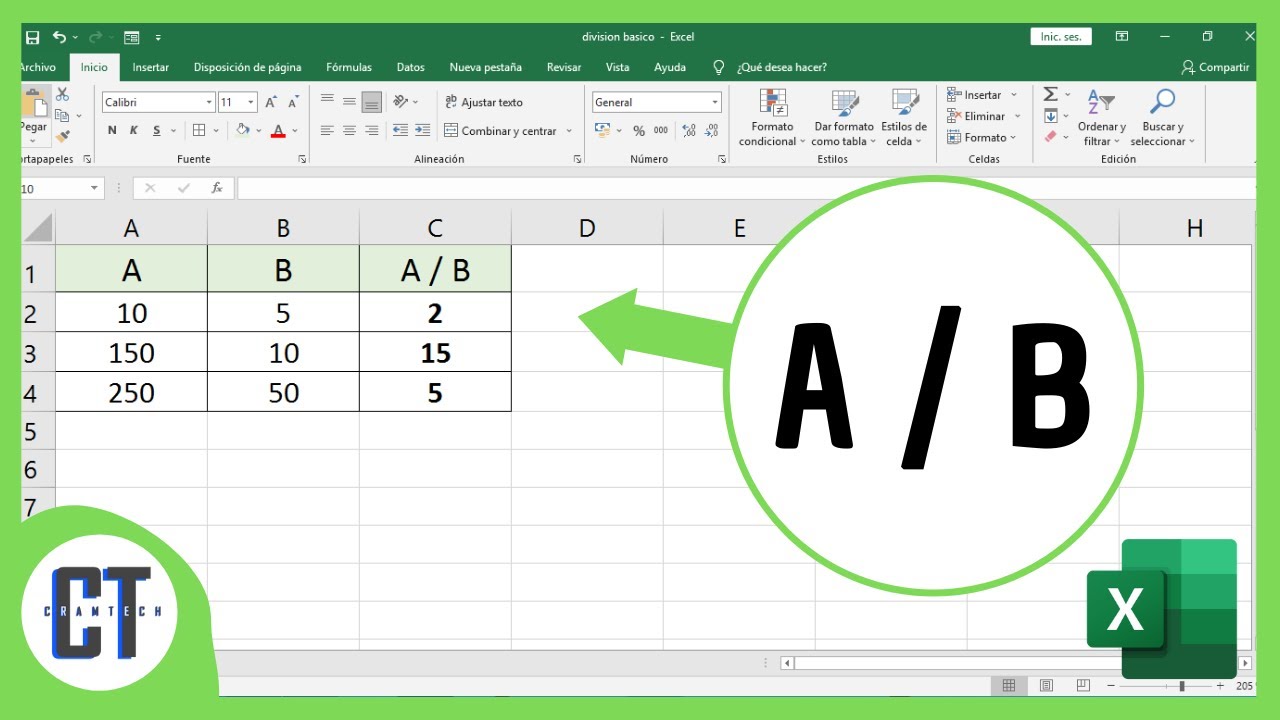
Task: Toggle center horizontal text alignment
Action: pyautogui.click(x=349, y=130)
